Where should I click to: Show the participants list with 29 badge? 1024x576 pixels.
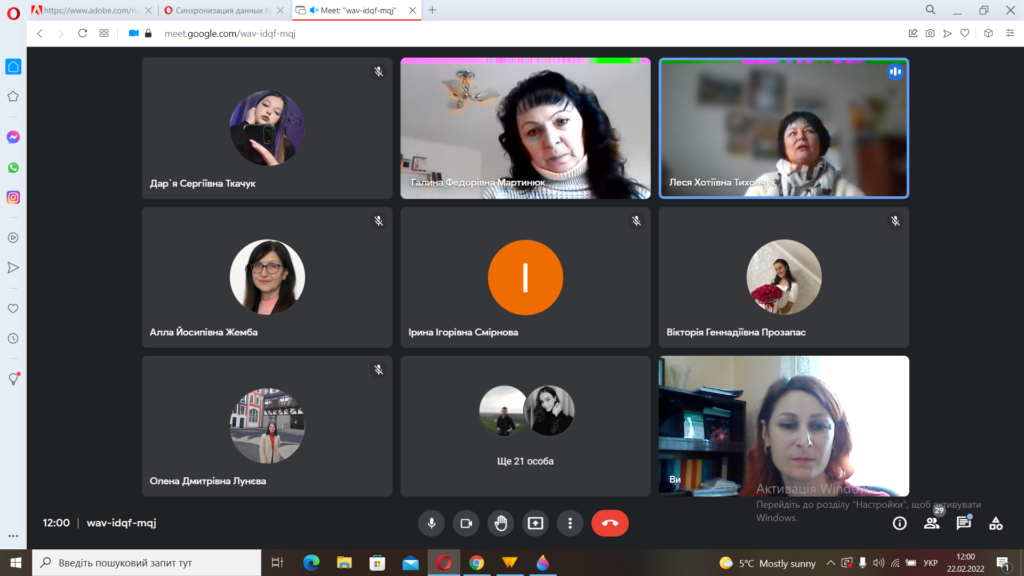click(x=931, y=522)
